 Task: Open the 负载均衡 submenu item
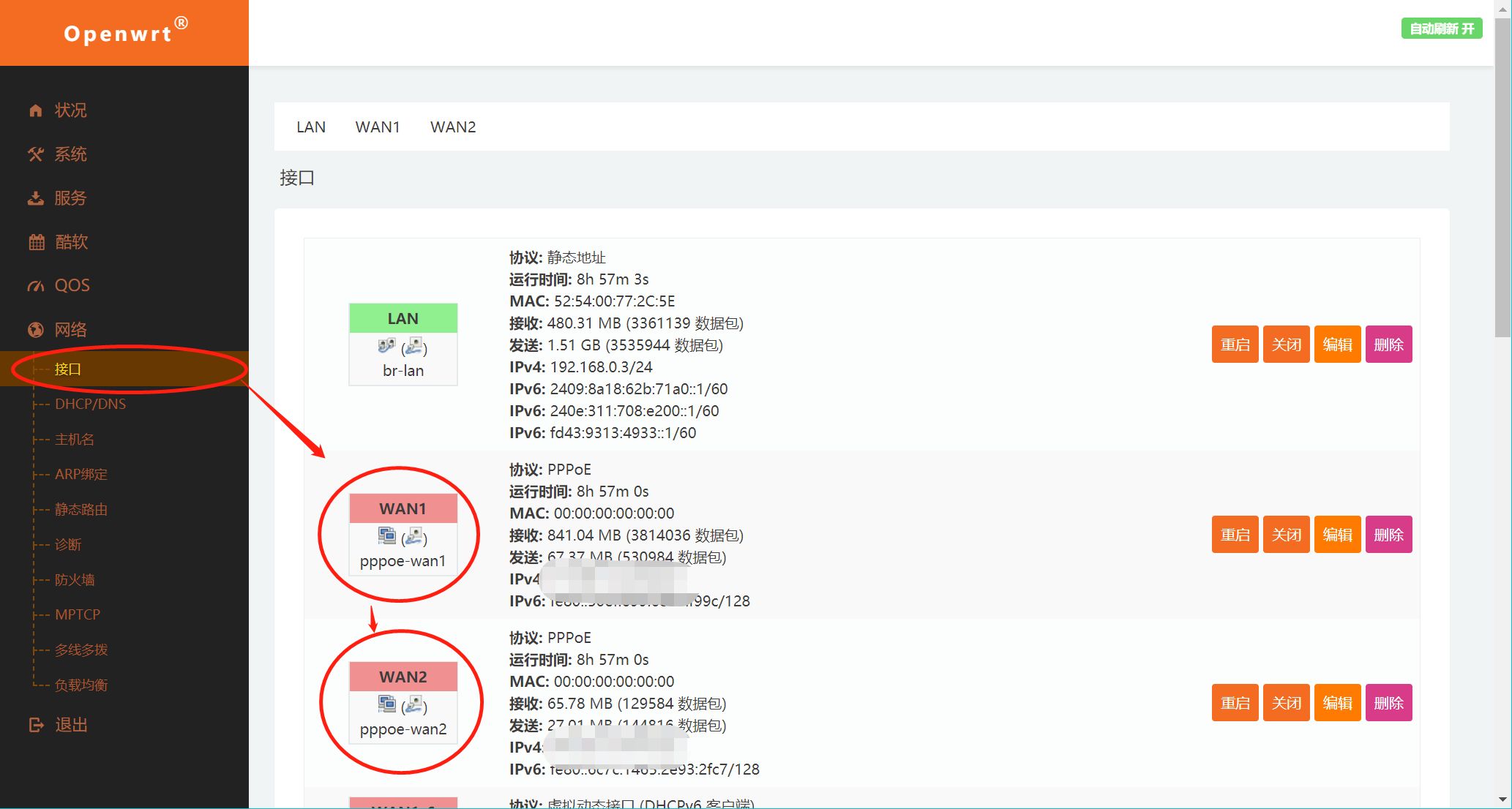click(81, 685)
